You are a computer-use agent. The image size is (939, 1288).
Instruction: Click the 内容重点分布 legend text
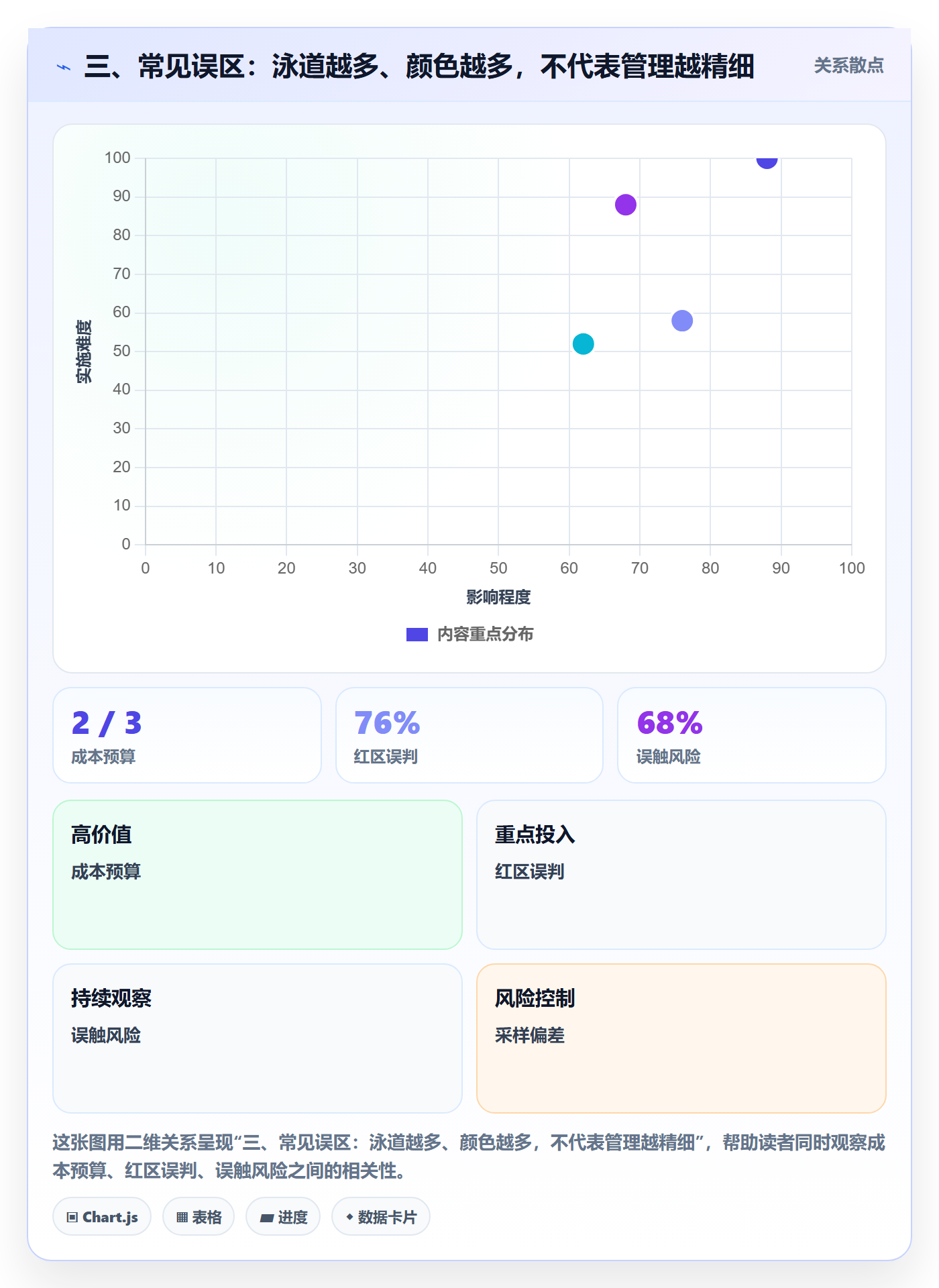click(485, 635)
